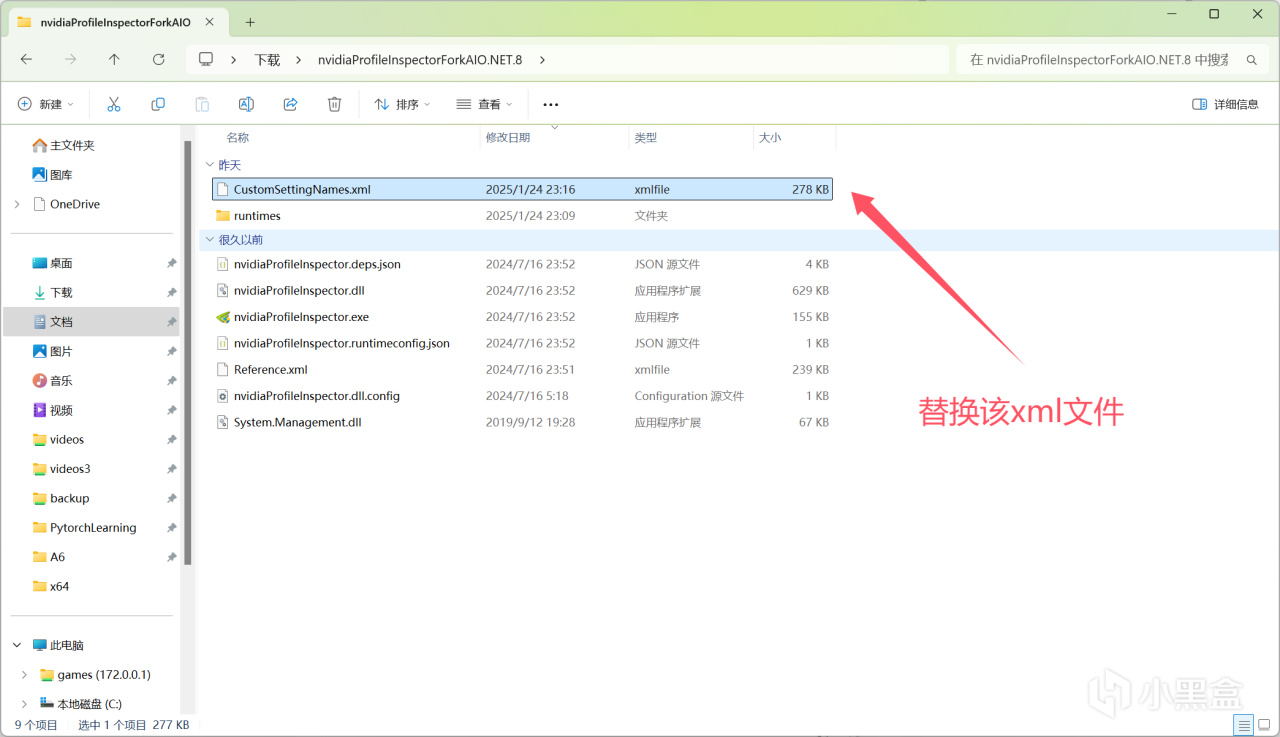Select nvidiaProfileInspector.deps.json file
1280x737 pixels.
pos(317,265)
